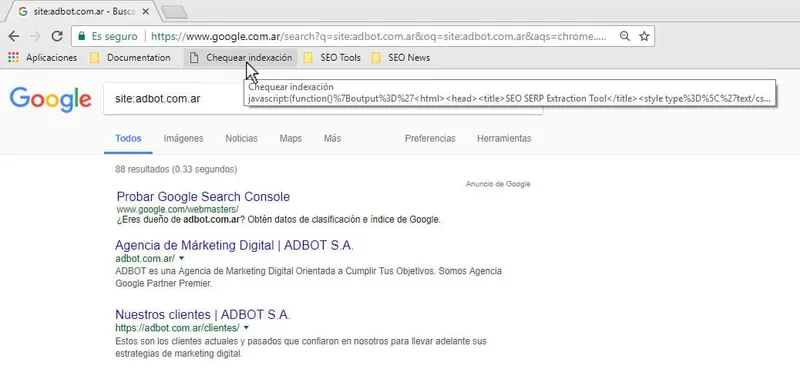
Task: Click the forward navigation arrow
Action: click(35, 36)
